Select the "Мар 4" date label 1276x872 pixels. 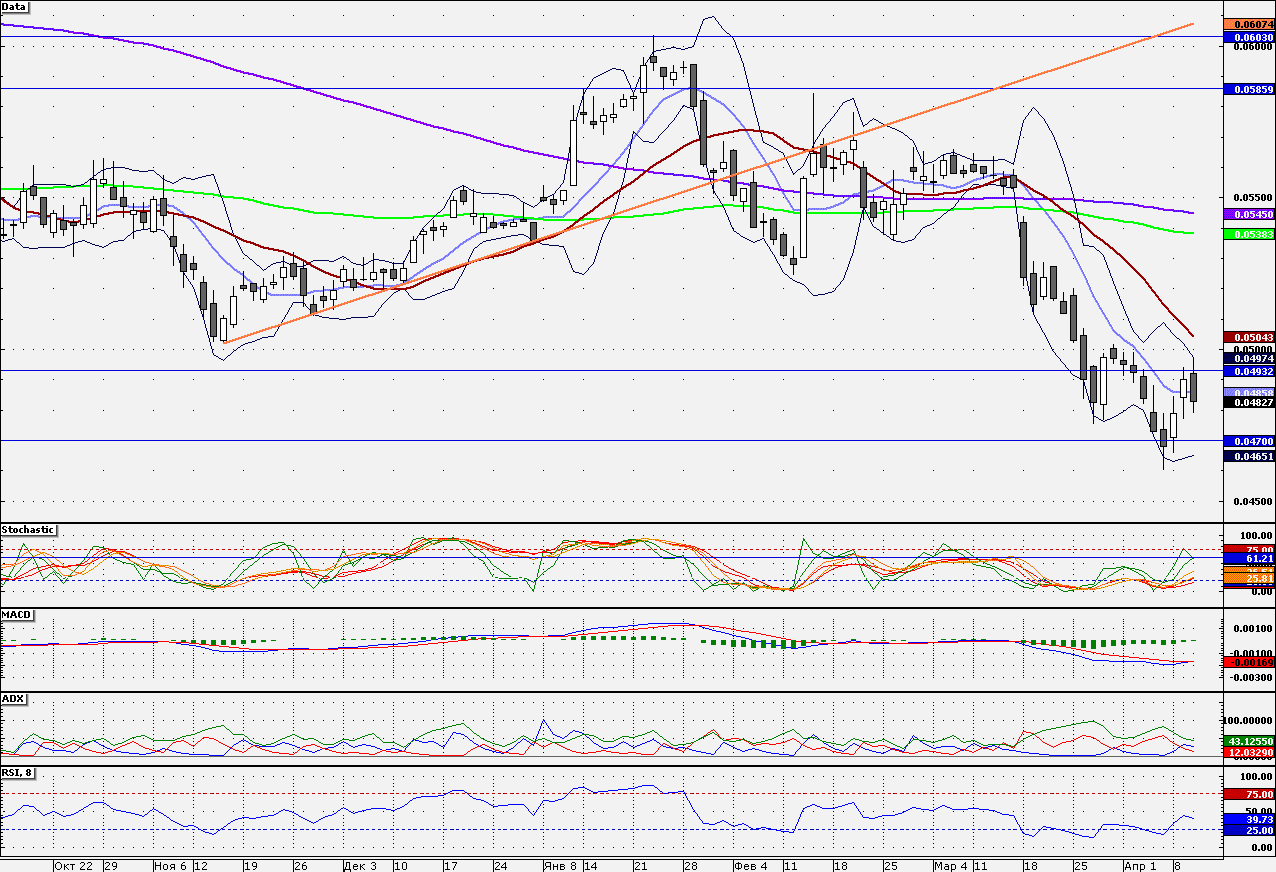[x=950, y=866]
